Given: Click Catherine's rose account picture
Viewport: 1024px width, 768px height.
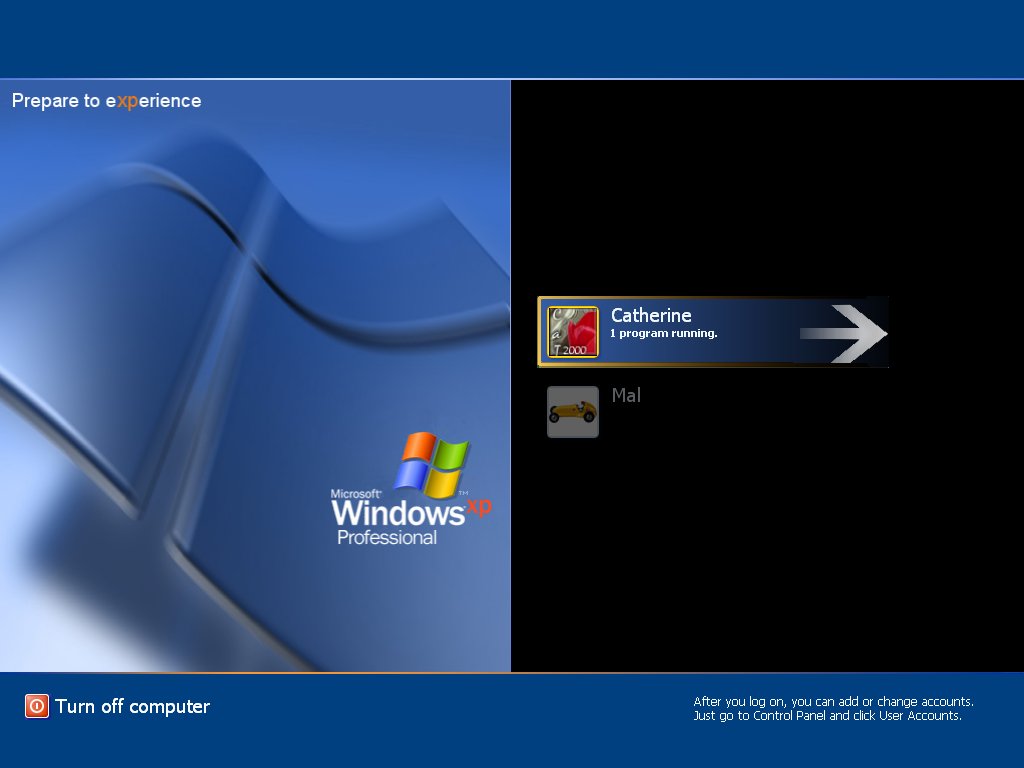Looking at the screenshot, I should coord(572,331).
